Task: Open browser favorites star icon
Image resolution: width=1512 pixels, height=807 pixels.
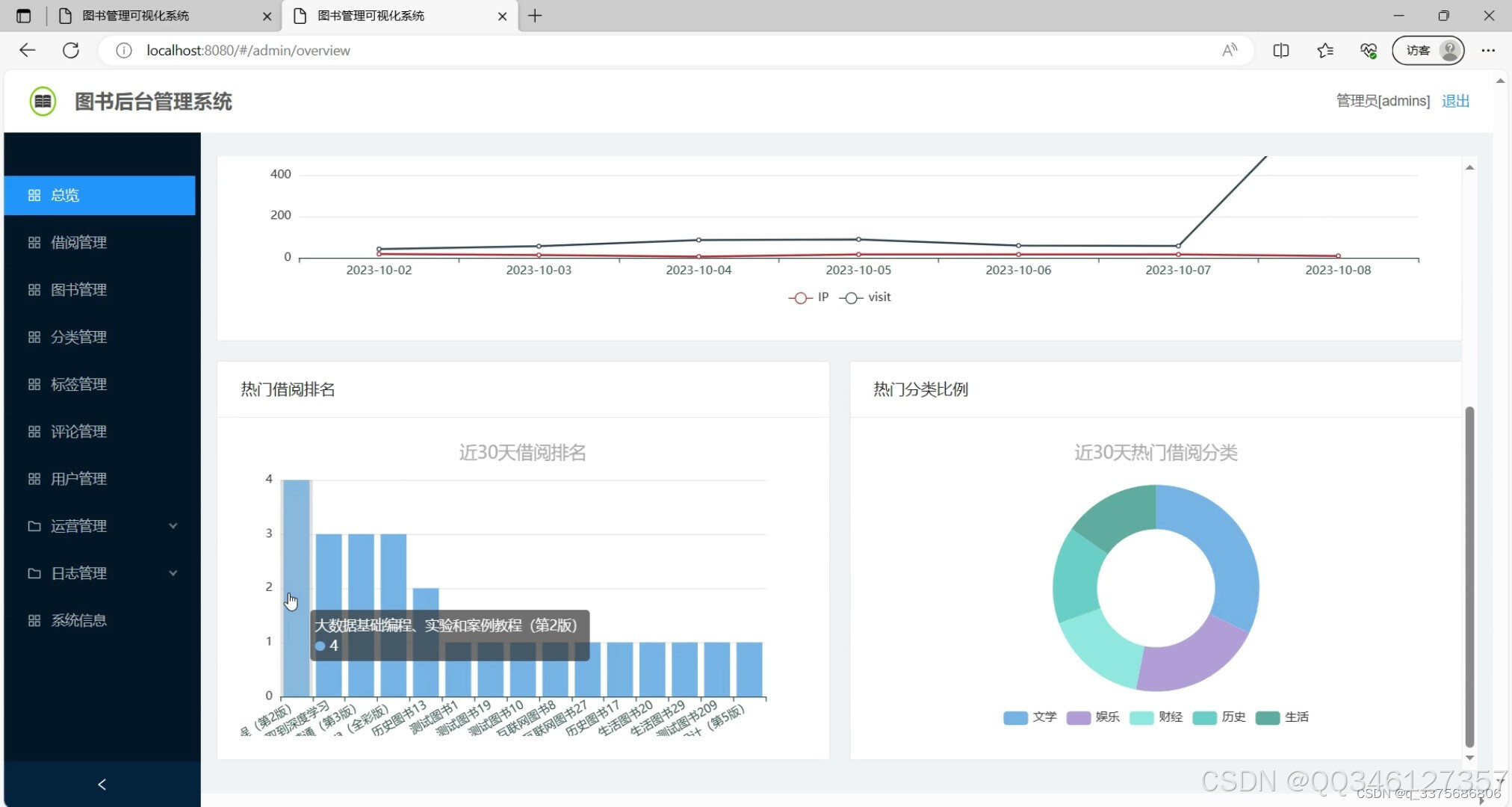Action: 1324,50
